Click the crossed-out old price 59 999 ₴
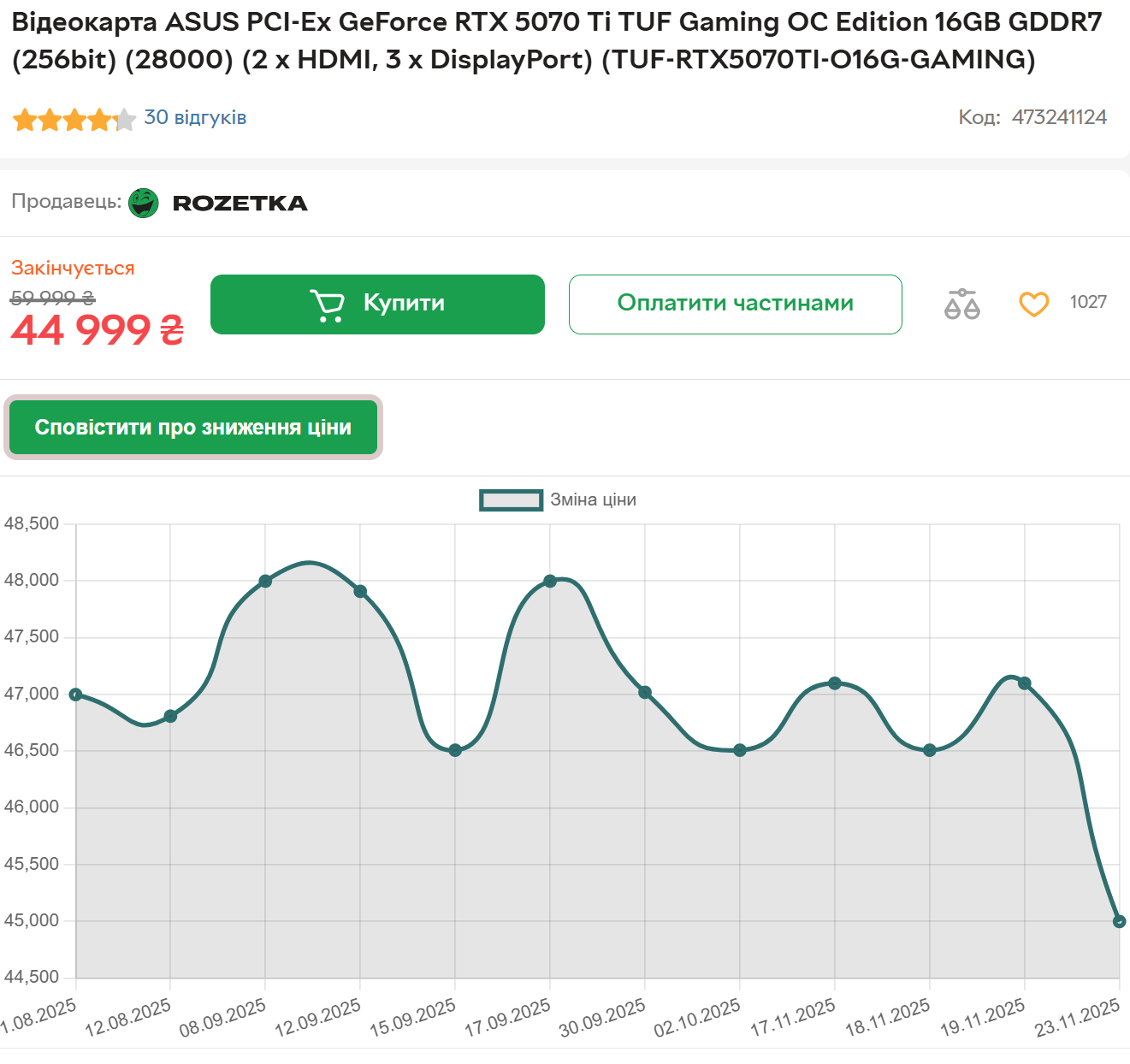This screenshot has width=1130, height=1064. (52, 298)
